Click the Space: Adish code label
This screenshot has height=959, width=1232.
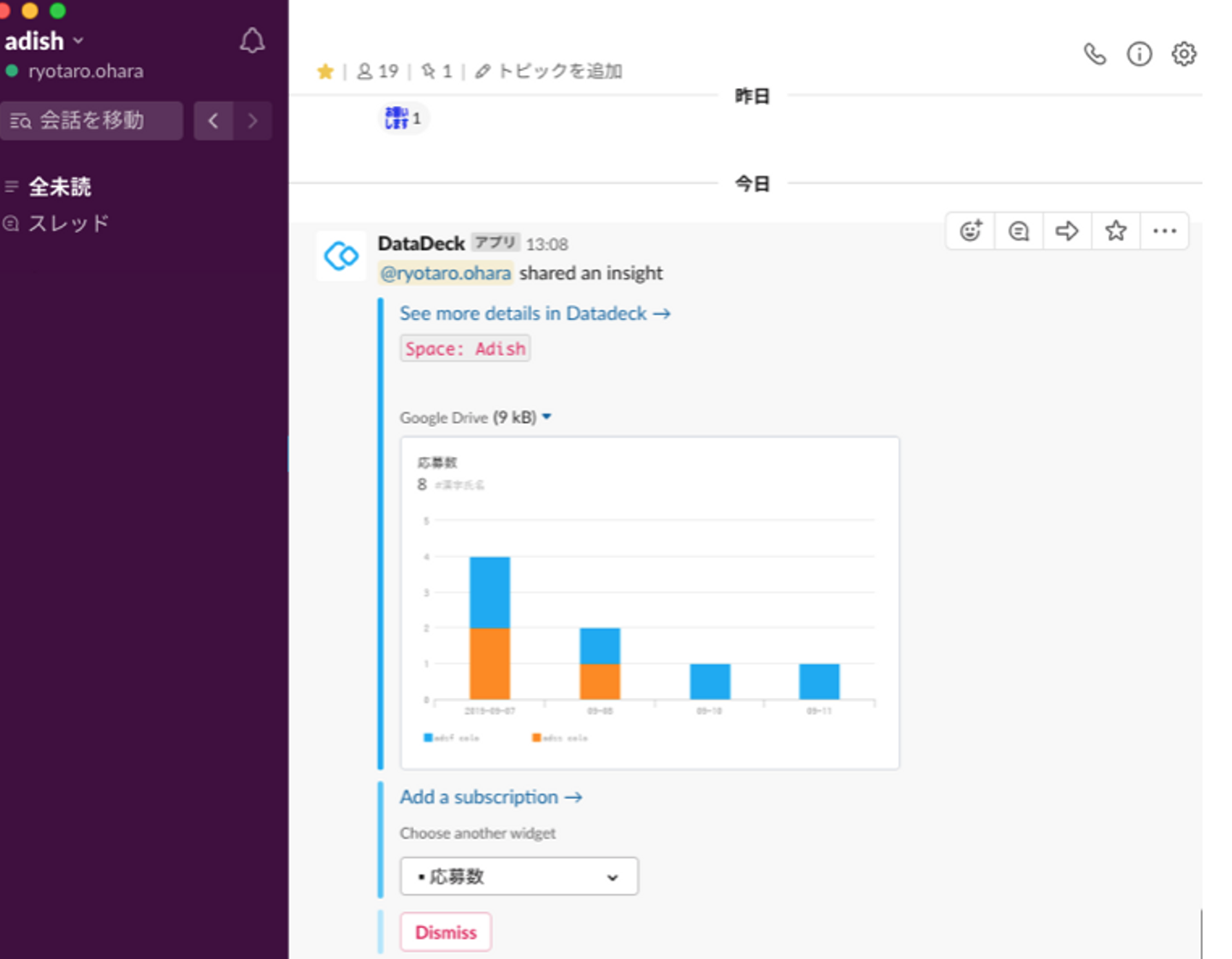point(465,348)
